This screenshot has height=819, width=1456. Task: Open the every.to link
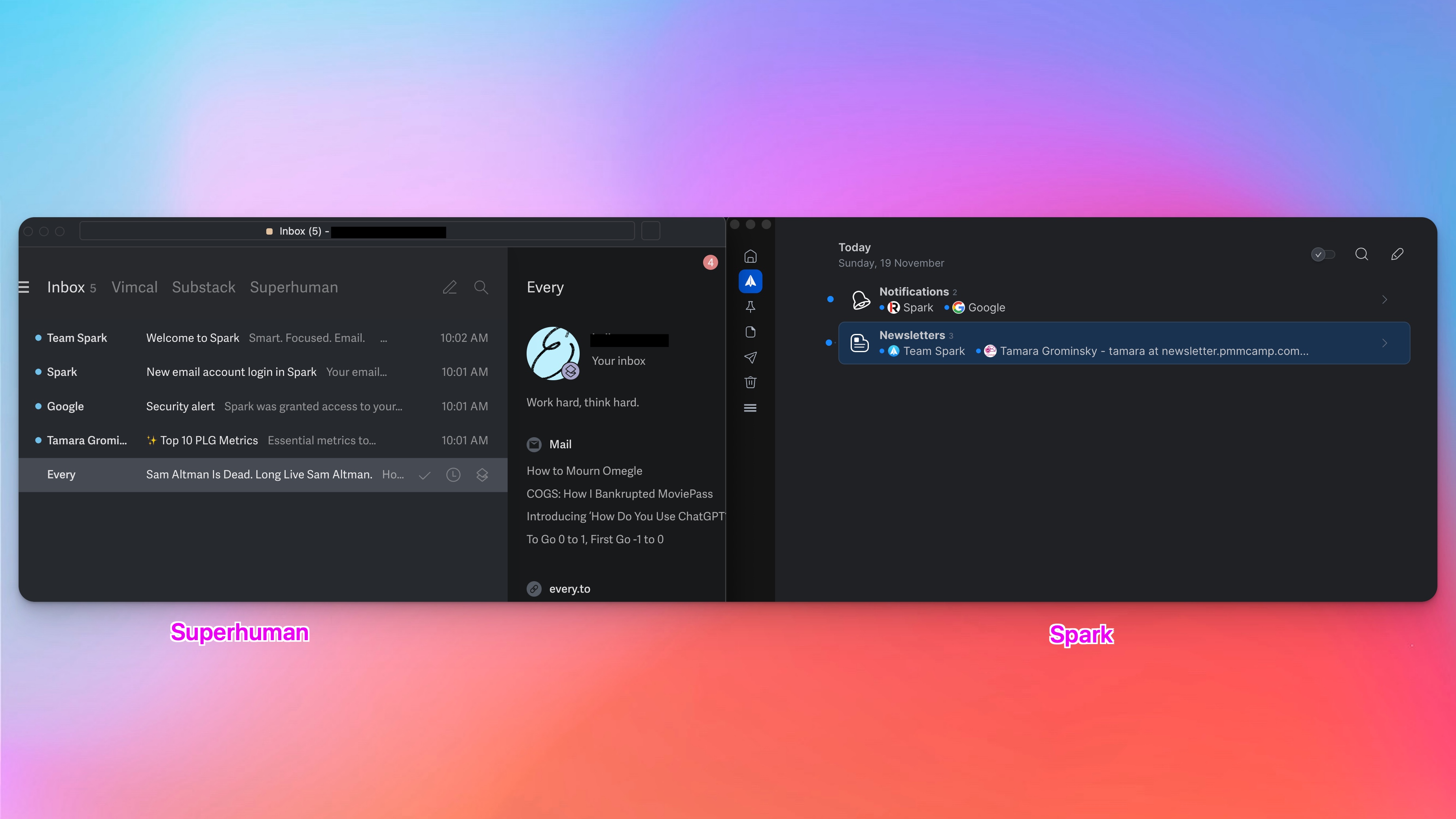[569, 589]
